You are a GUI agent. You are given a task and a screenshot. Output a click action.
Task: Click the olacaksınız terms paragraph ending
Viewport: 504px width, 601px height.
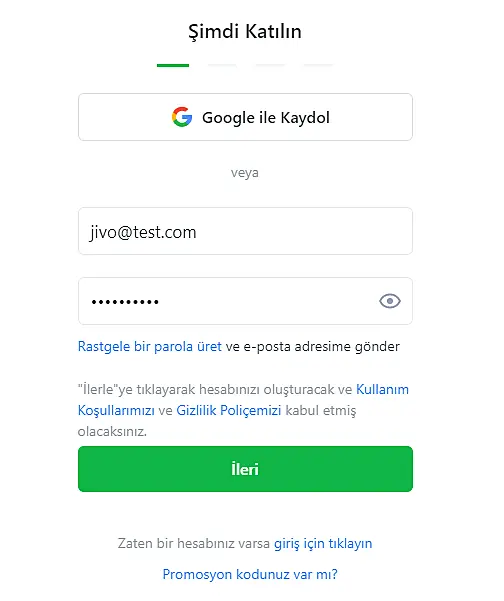(x=112, y=432)
